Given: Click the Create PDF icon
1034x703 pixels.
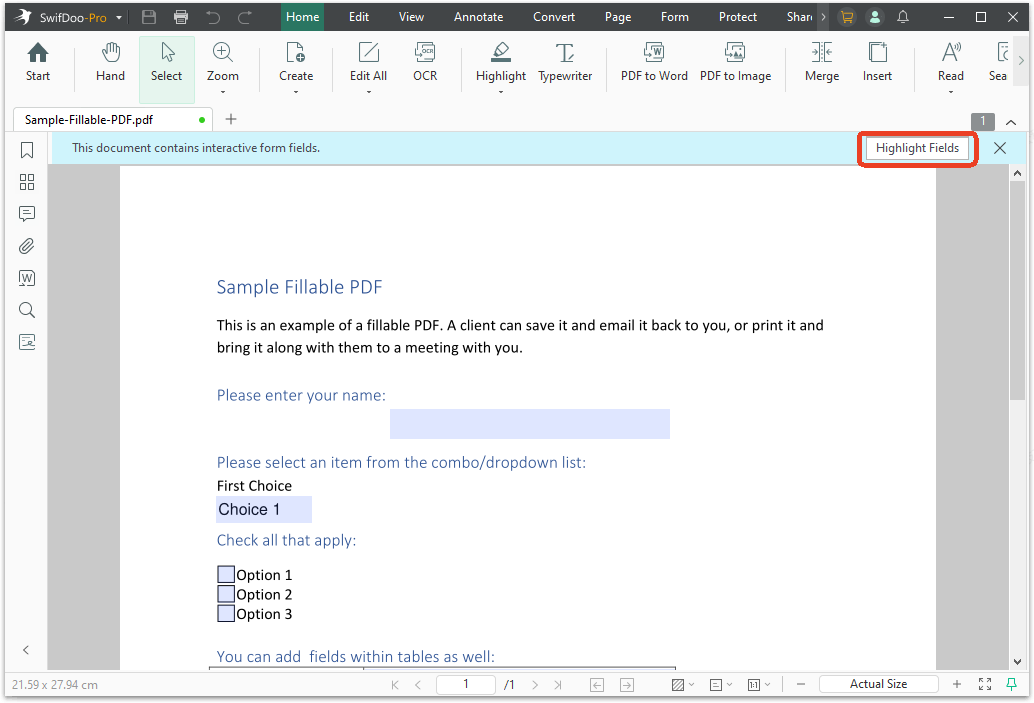Looking at the screenshot, I should 295,62.
